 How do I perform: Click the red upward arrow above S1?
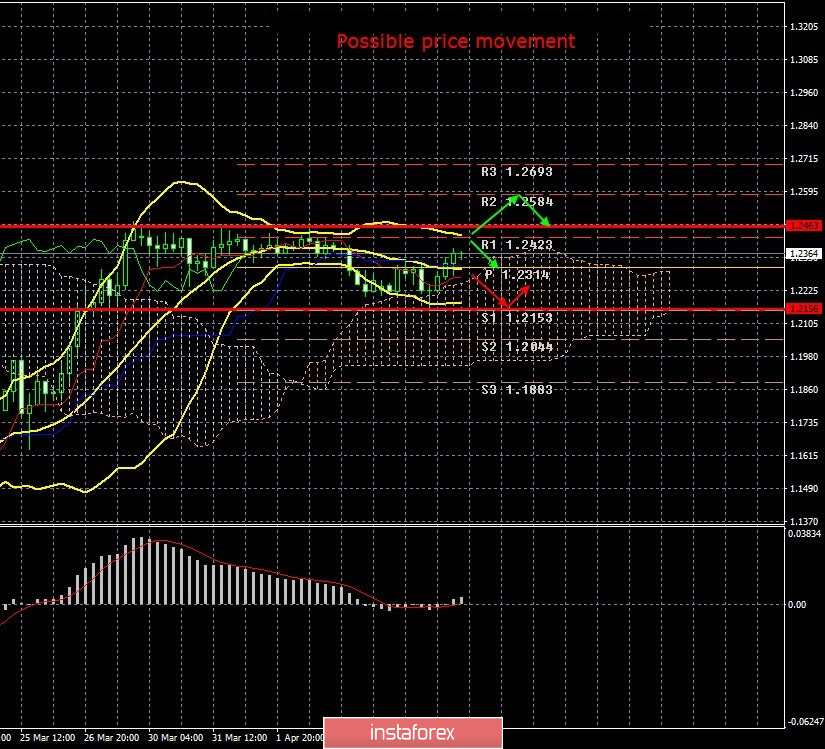click(x=518, y=295)
